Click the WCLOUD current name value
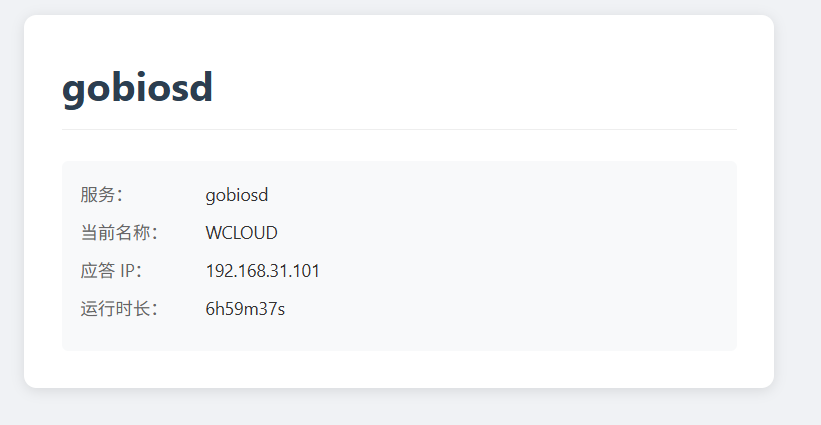 [x=241, y=233]
